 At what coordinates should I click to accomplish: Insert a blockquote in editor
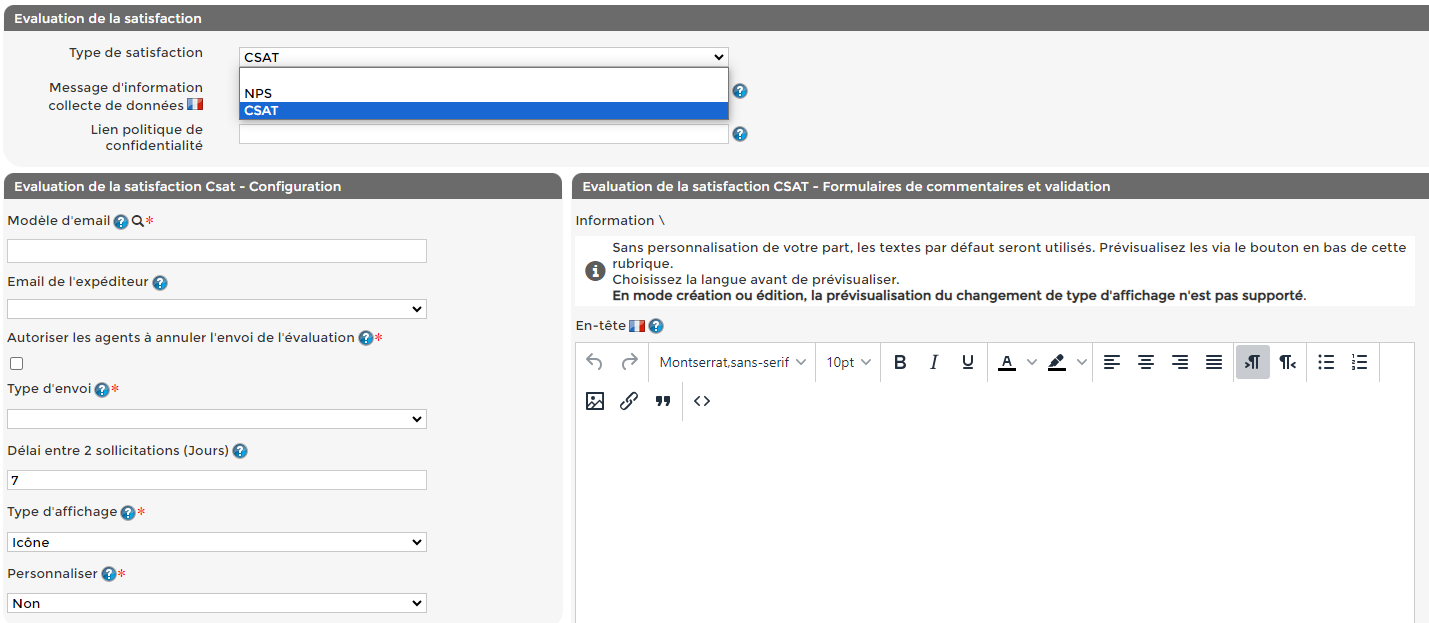[x=663, y=401]
